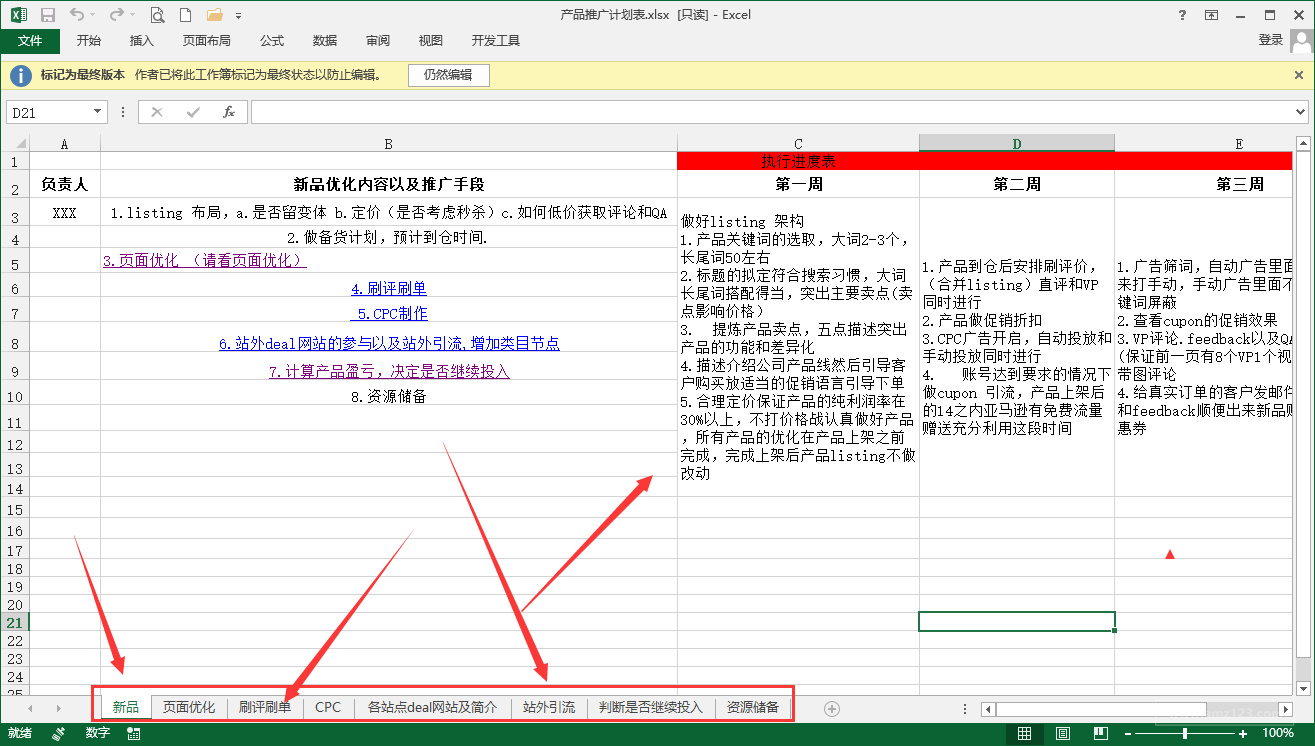Select row 10 header

point(15,397)
